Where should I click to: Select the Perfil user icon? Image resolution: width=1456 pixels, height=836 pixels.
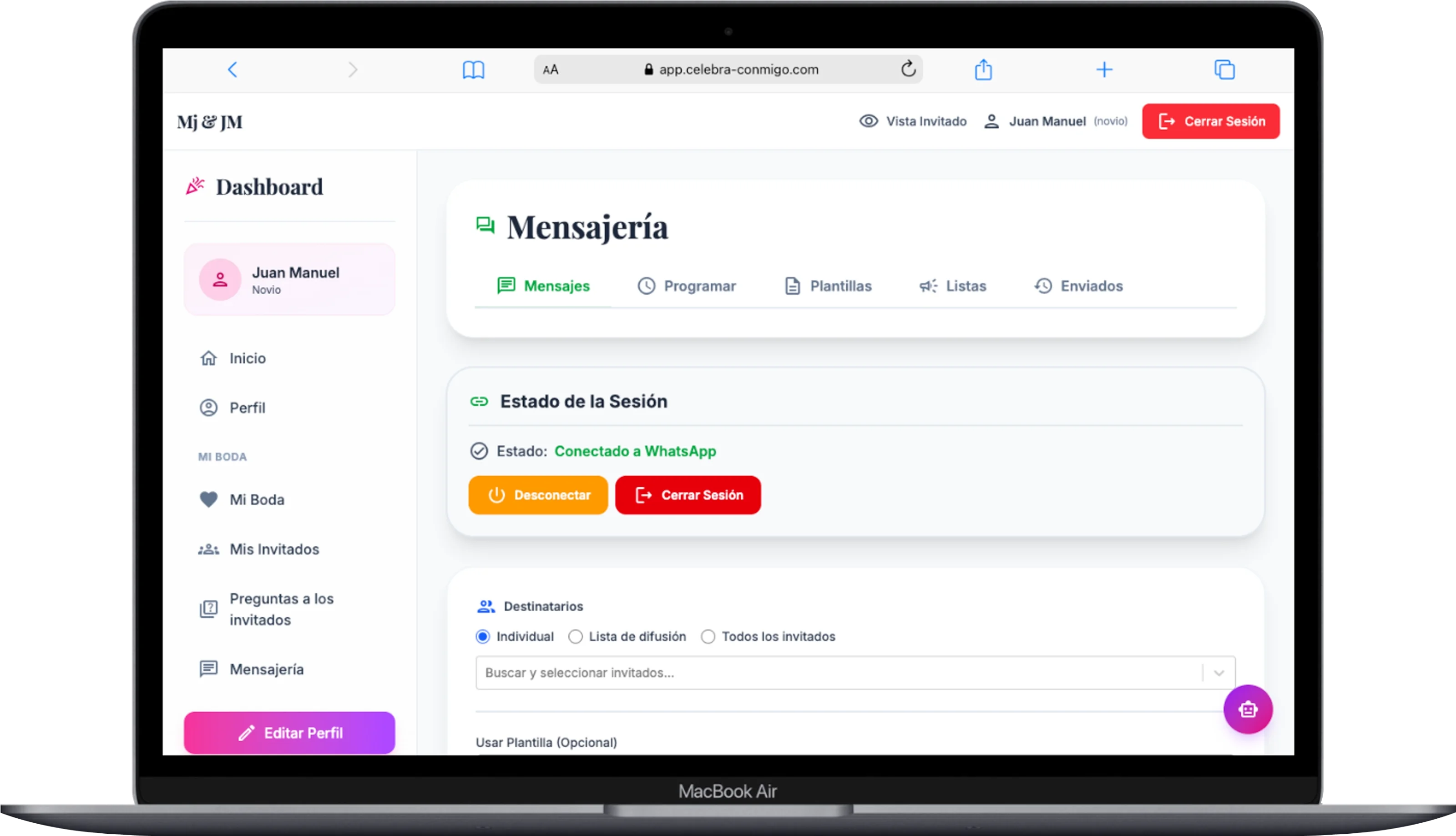click(x=208, y=408)
